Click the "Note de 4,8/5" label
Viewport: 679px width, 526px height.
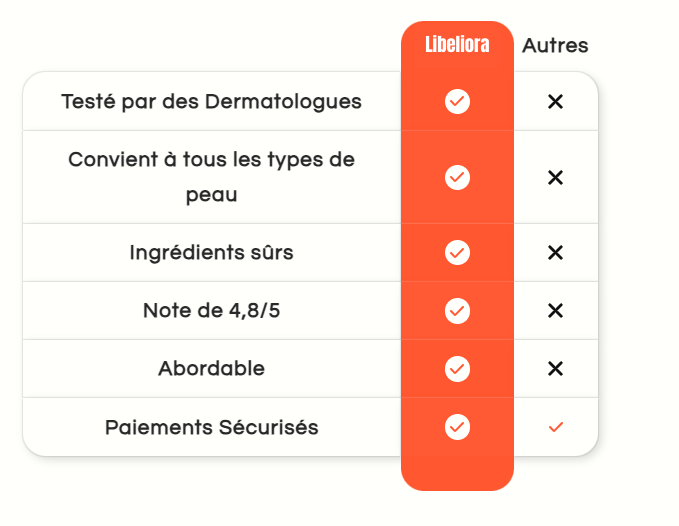click(211, 310)
